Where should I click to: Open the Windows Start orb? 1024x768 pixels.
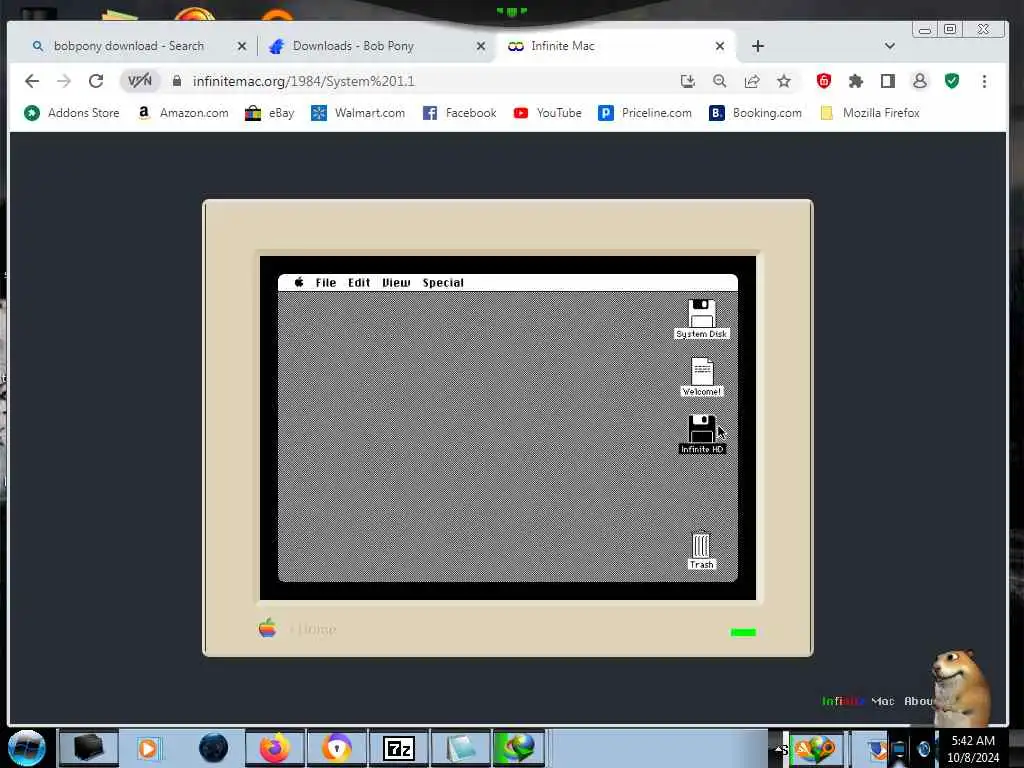tap(27, 748)
